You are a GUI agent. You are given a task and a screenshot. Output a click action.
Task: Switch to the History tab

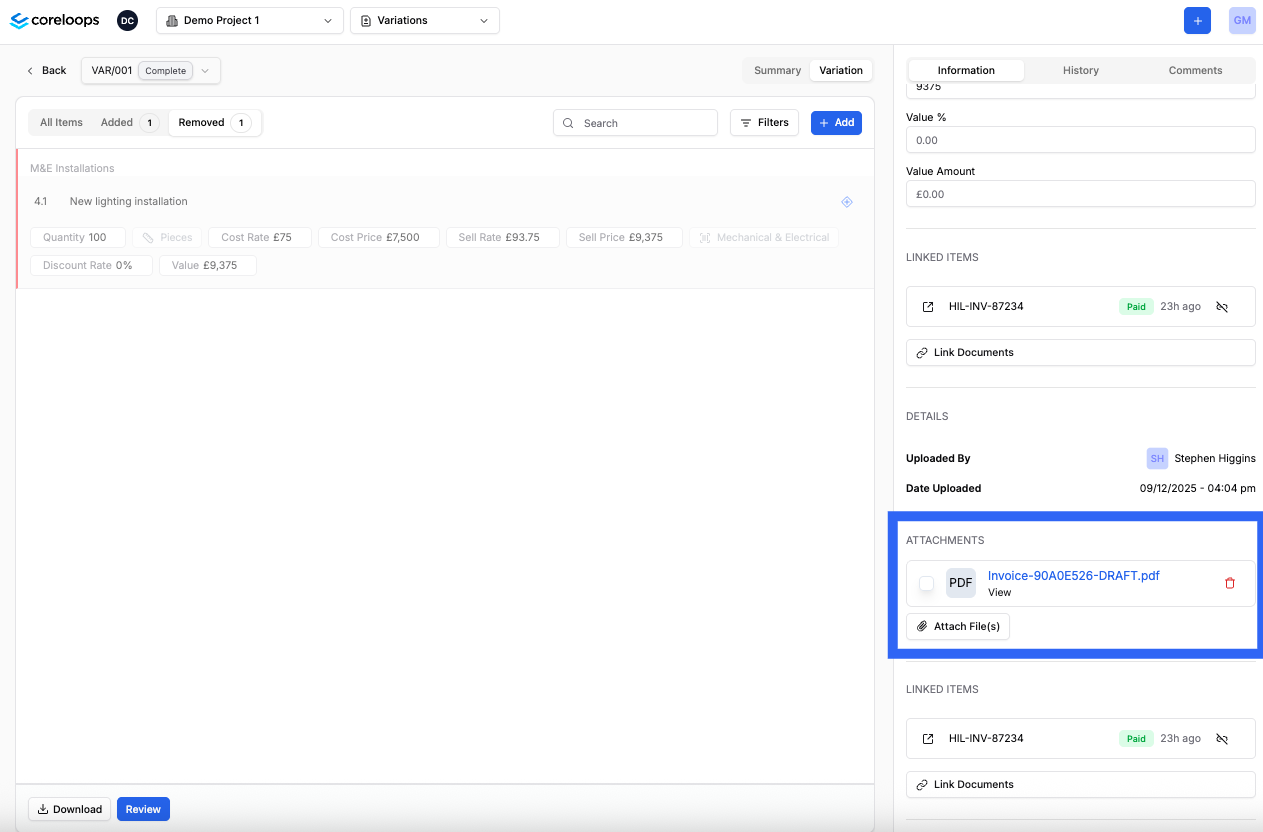coord(1080,70)
